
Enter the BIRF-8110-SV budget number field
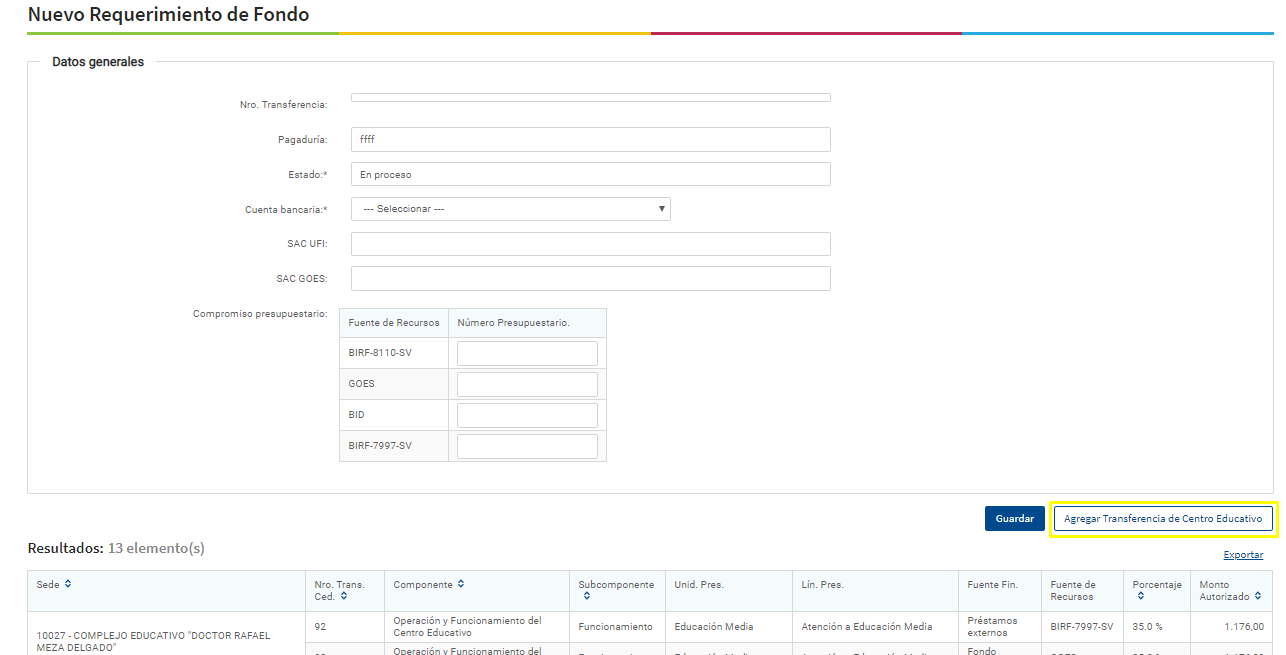(527, 353)
